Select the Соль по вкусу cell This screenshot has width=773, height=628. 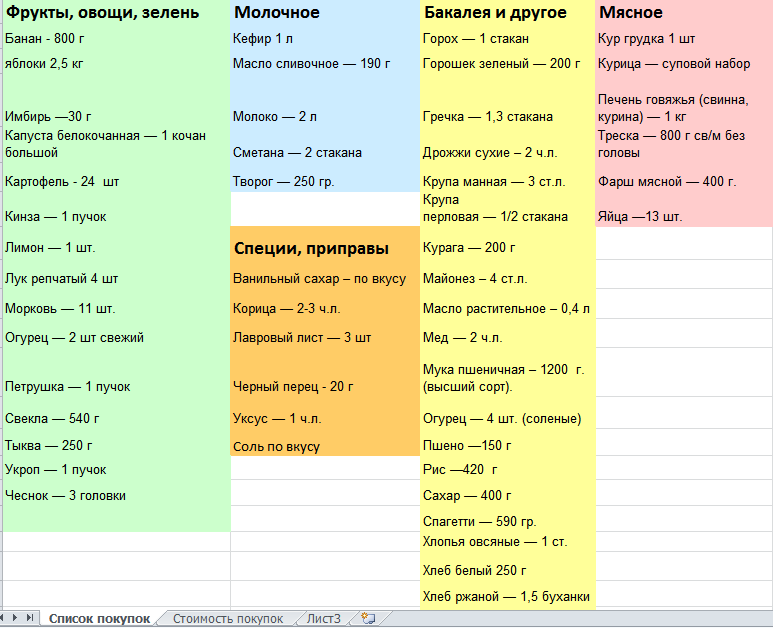[276, 447]
